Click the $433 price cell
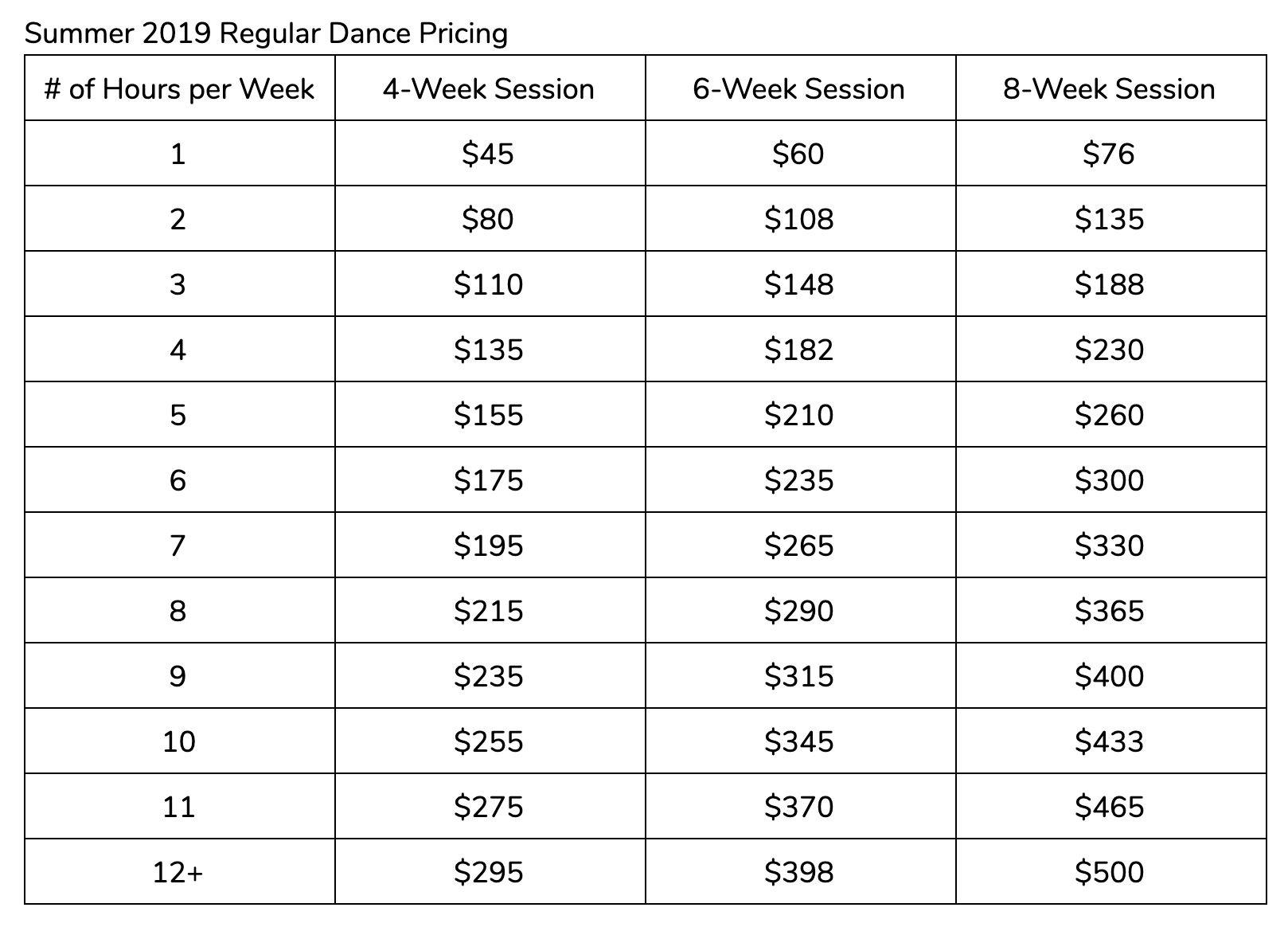 pos(1110,741)
